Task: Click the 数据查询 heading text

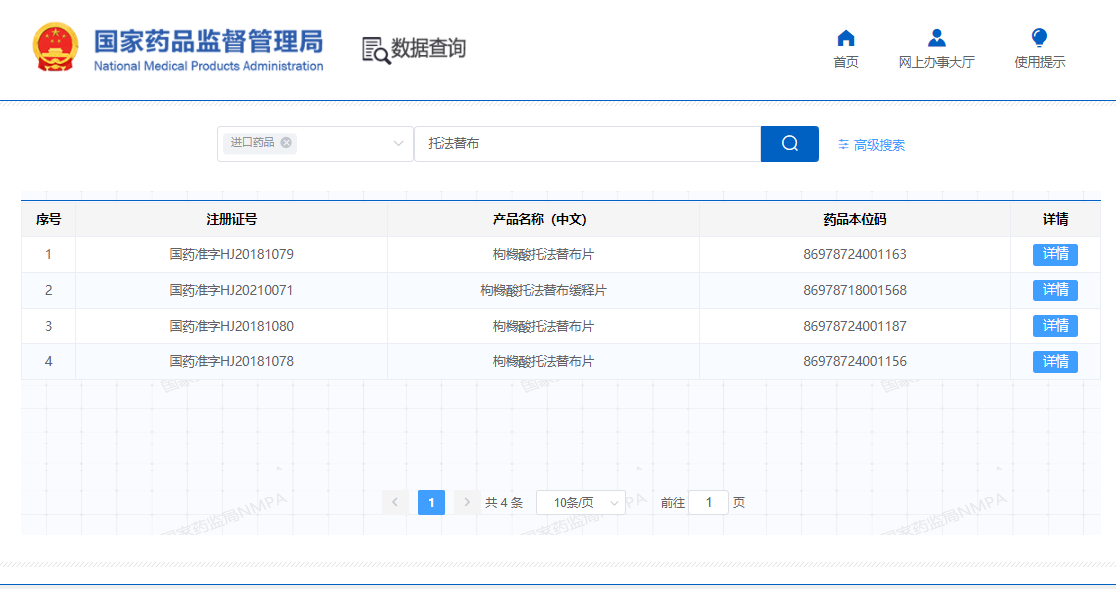Action: tap(428, 48)
